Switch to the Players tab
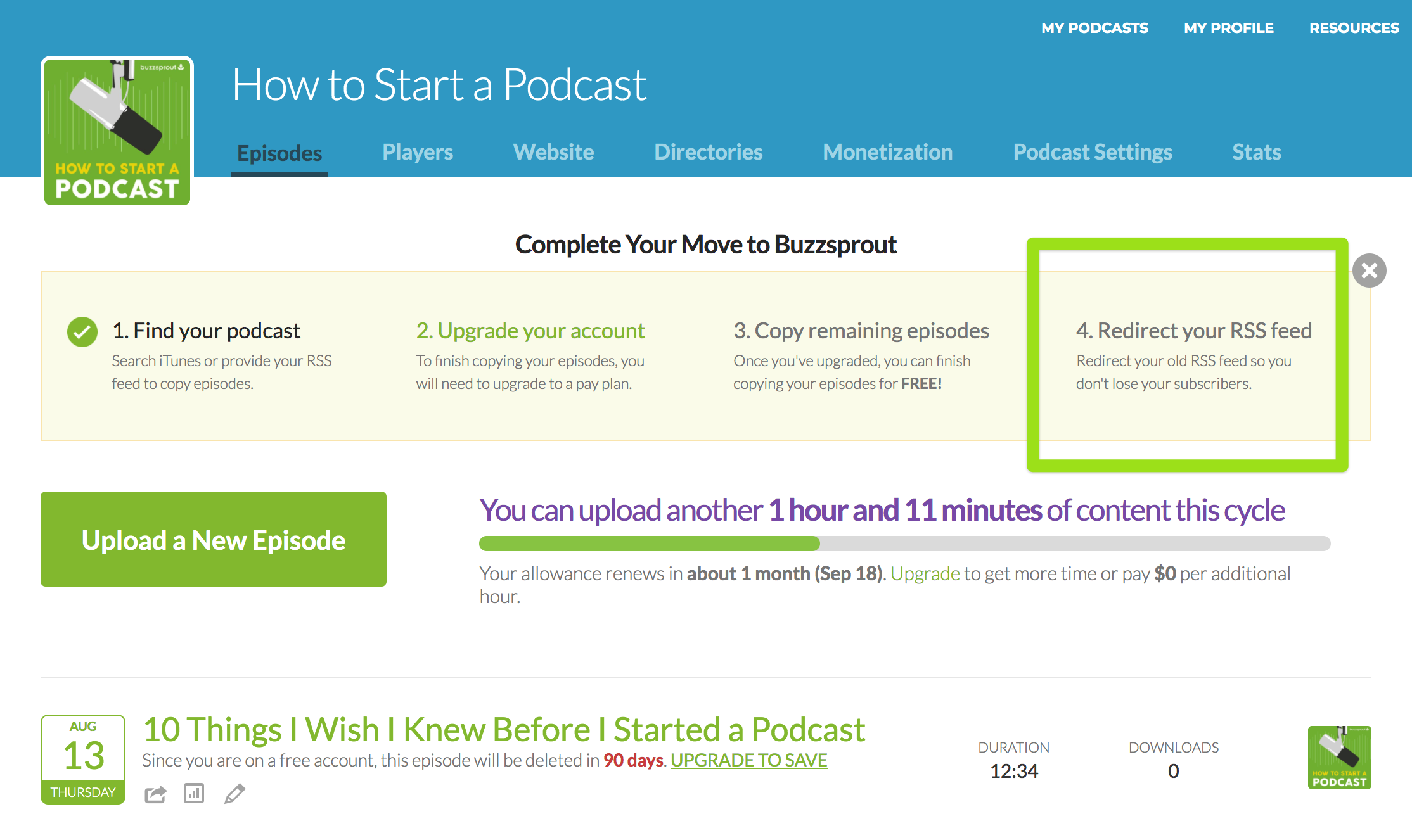This screenshot has height=840, width=1412. pos(417,152)
